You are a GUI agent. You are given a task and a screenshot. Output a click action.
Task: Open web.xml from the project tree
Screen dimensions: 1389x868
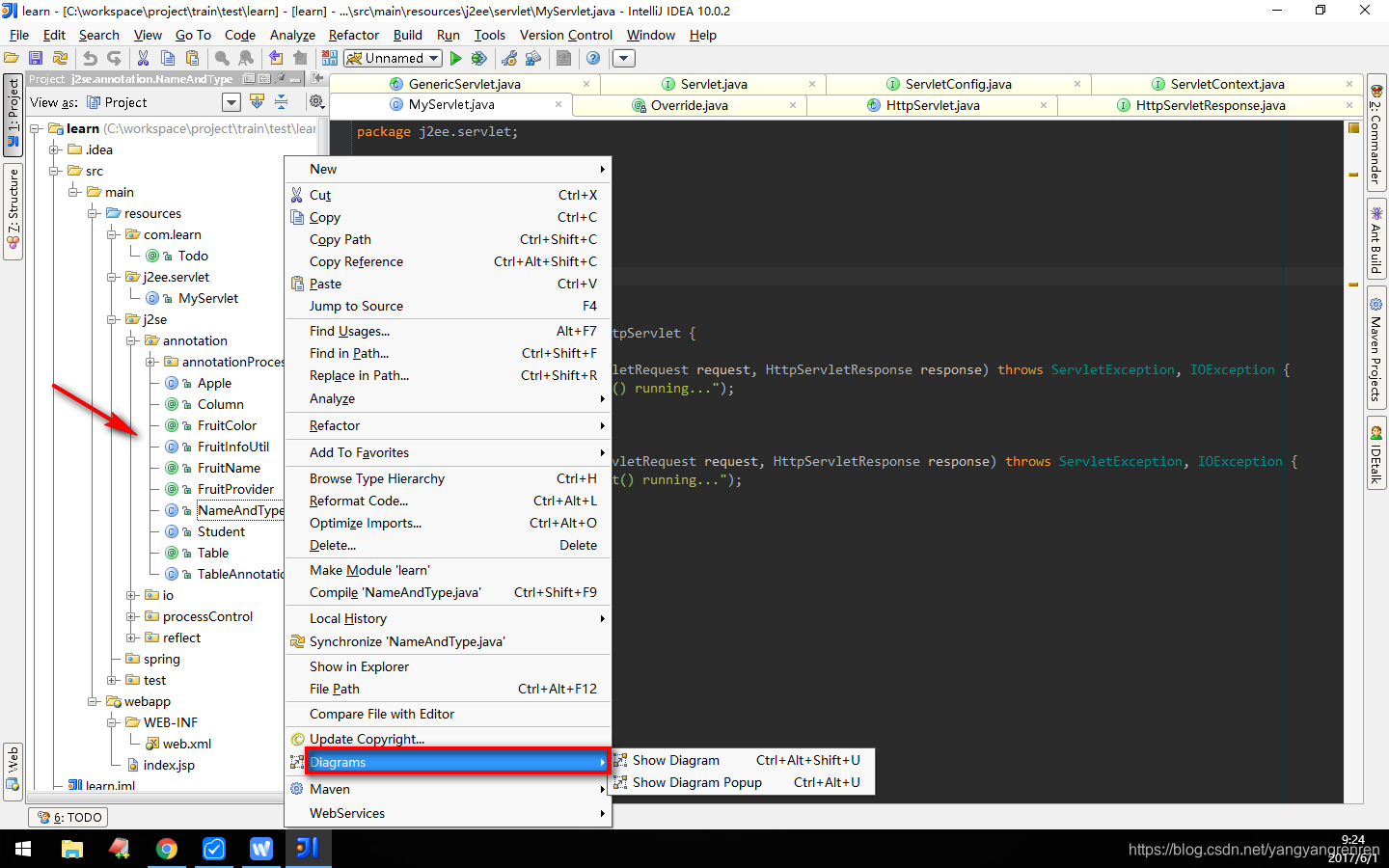[187, 743]
